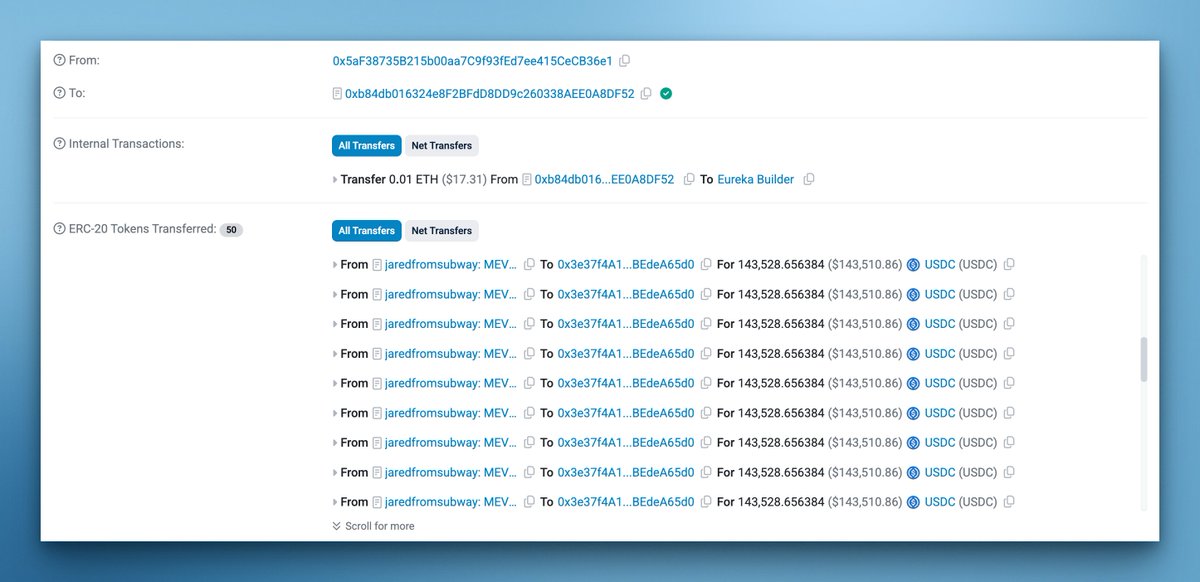Click the help icon beside ERC-20 Tokens Transferred

point(59,229)
